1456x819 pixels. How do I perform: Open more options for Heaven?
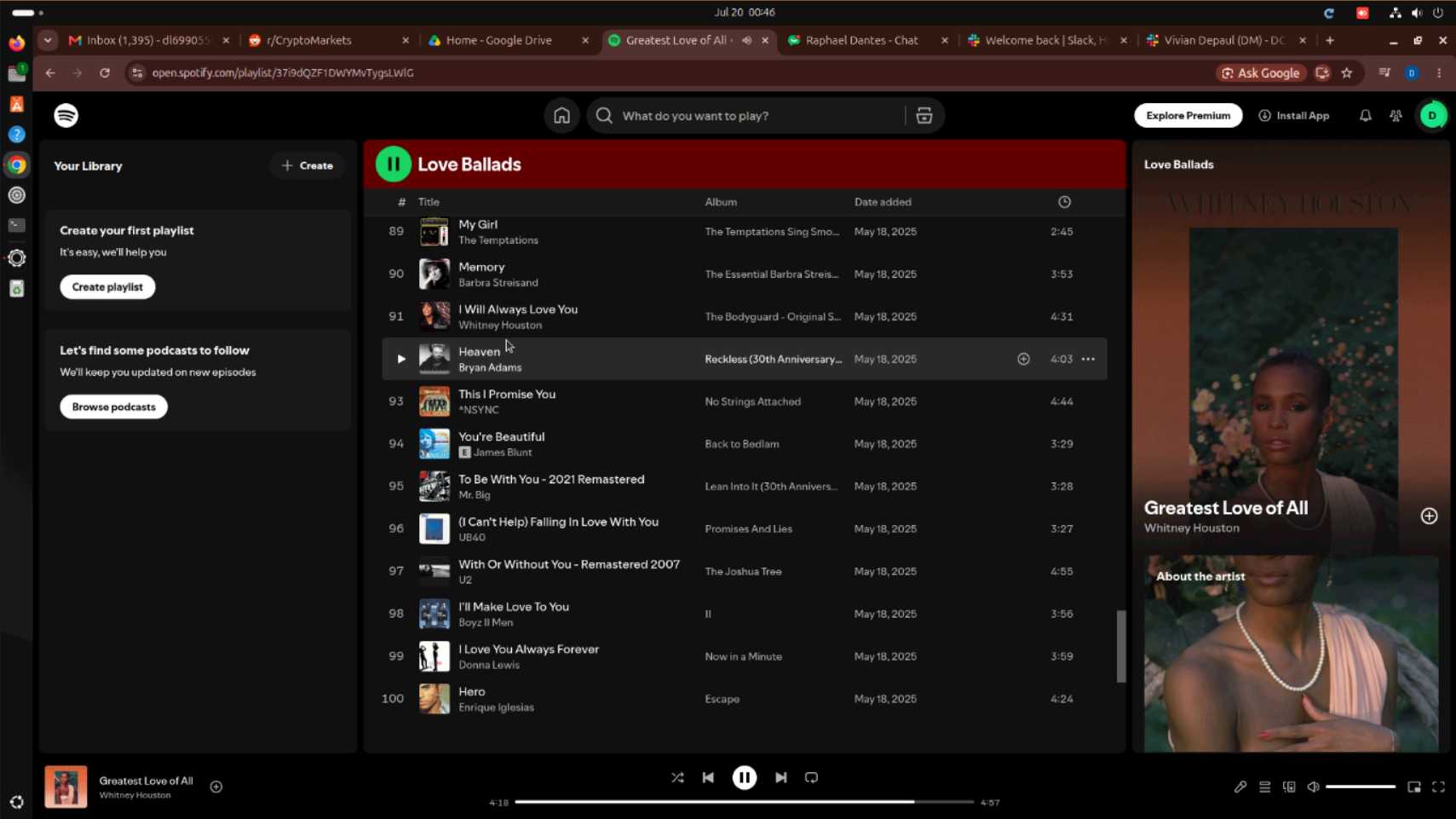coord(1088,359)
